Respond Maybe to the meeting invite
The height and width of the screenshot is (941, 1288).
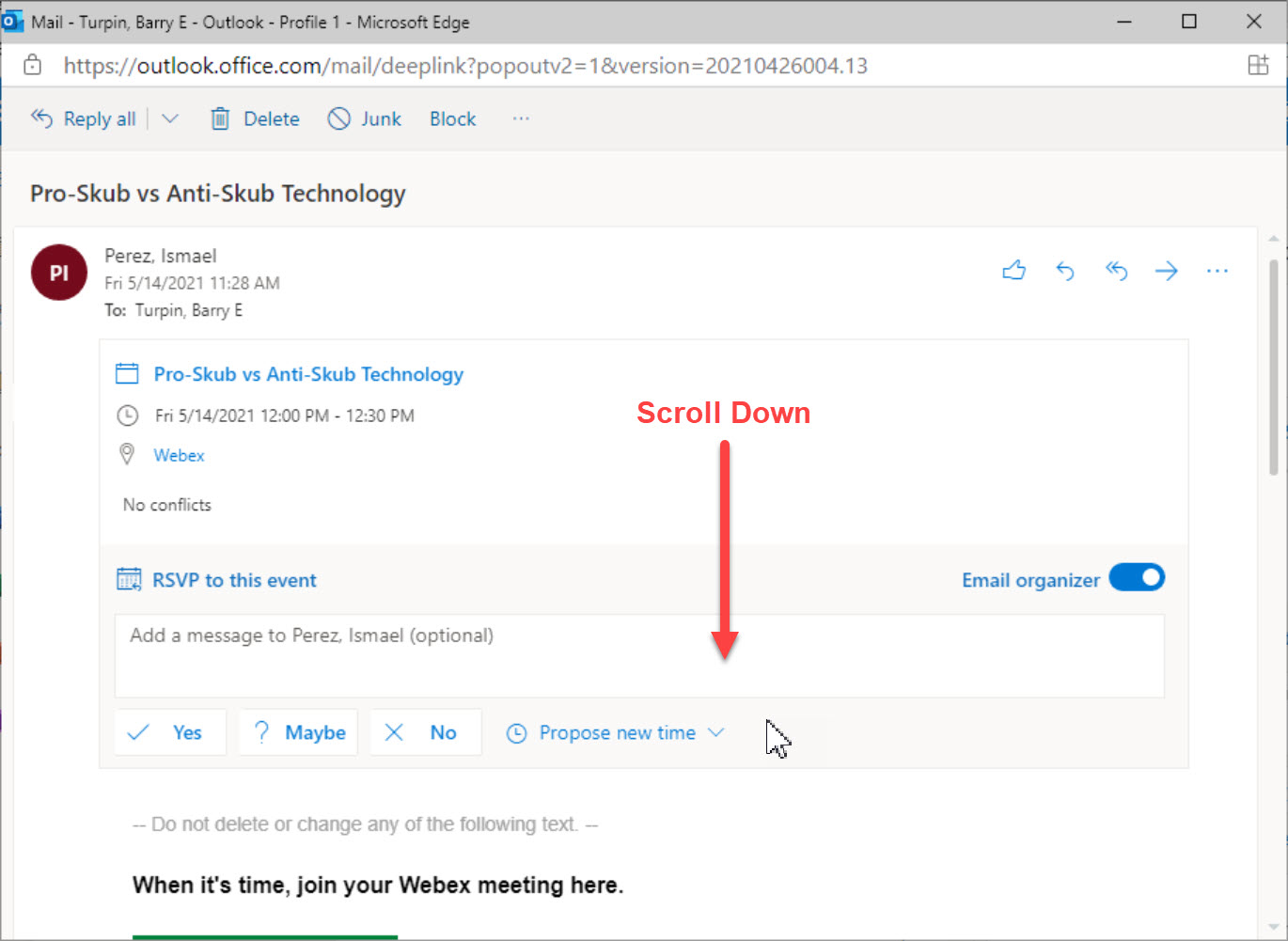(x=298, y=732)
